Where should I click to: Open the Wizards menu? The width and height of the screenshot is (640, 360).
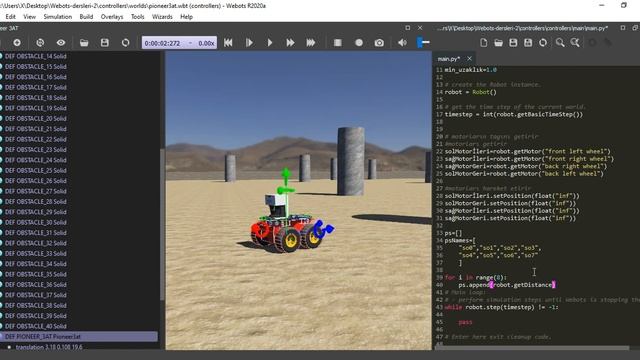(162, 17)
